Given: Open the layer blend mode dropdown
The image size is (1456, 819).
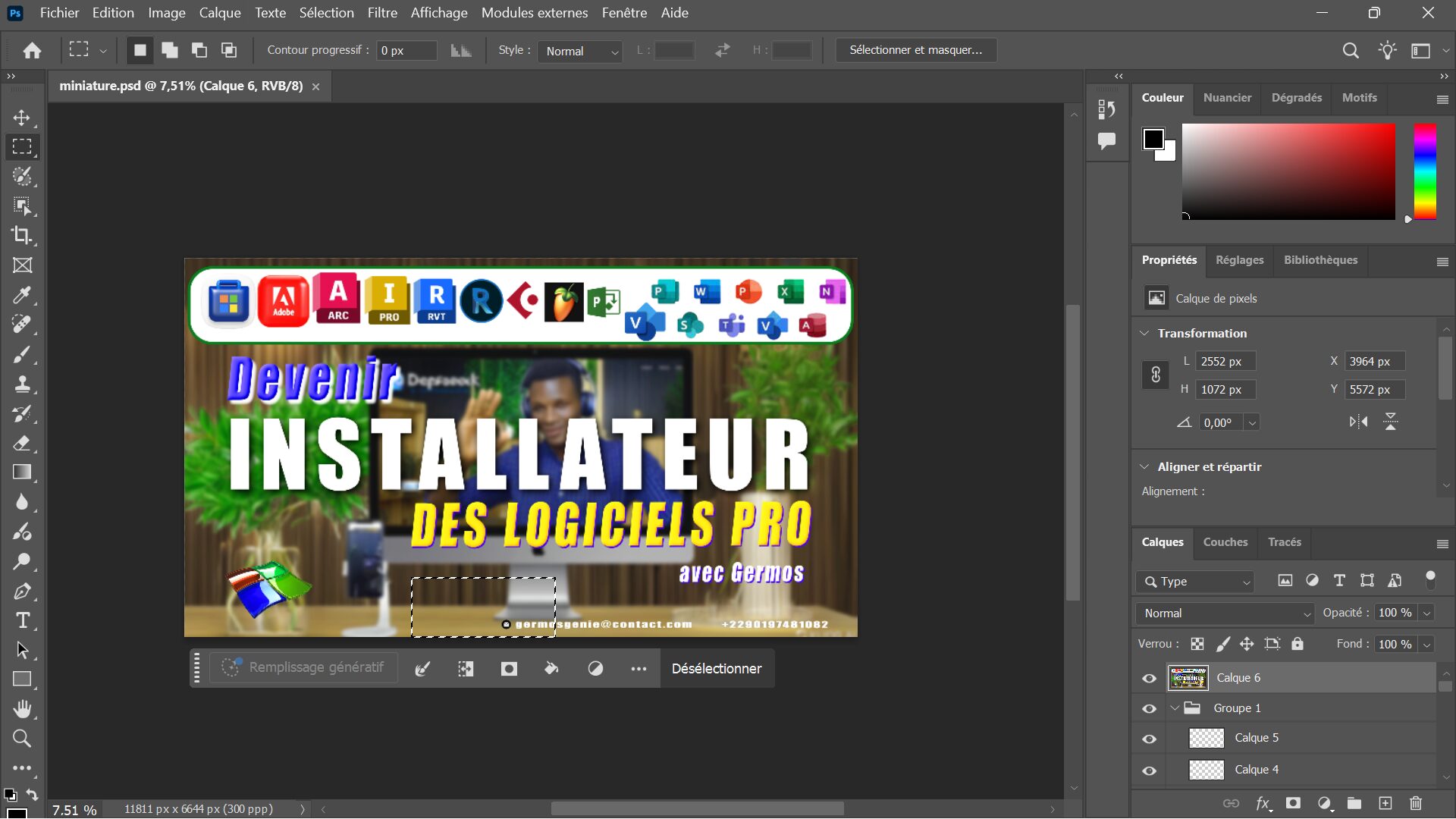Looking at the screenshot, I should click(x=1224, y=613).
